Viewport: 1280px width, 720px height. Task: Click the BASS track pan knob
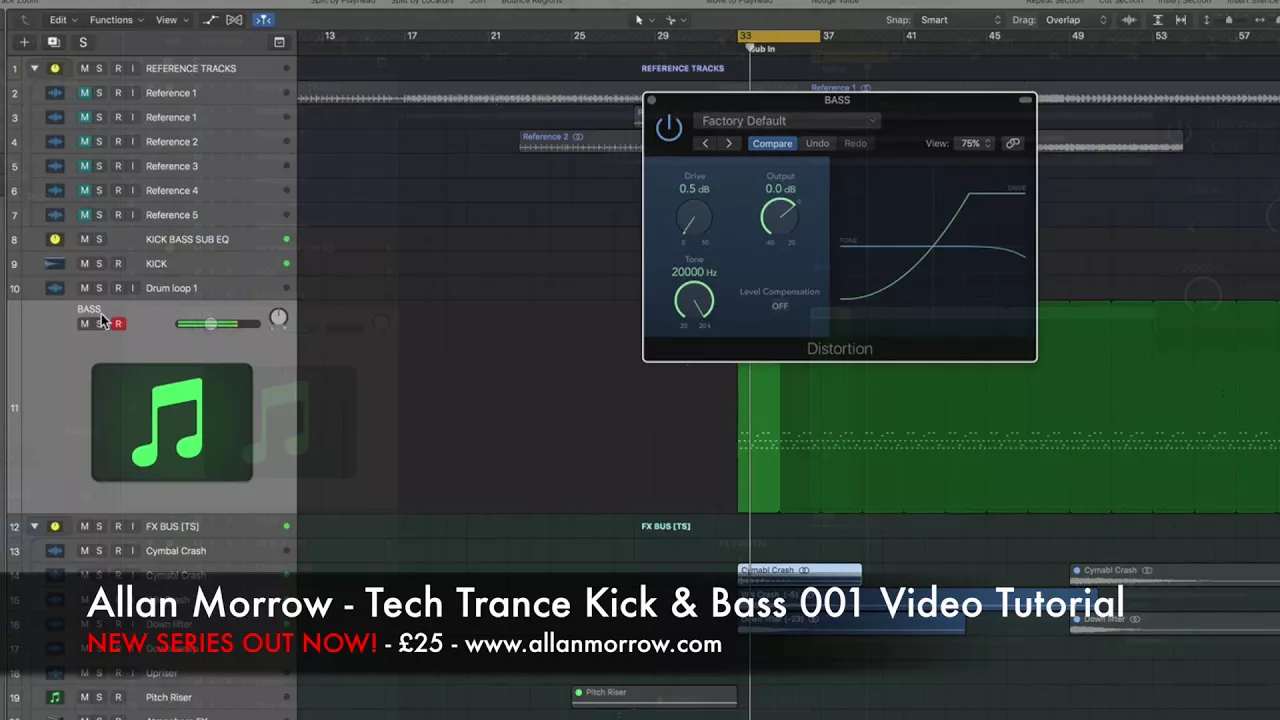[278, 318]
